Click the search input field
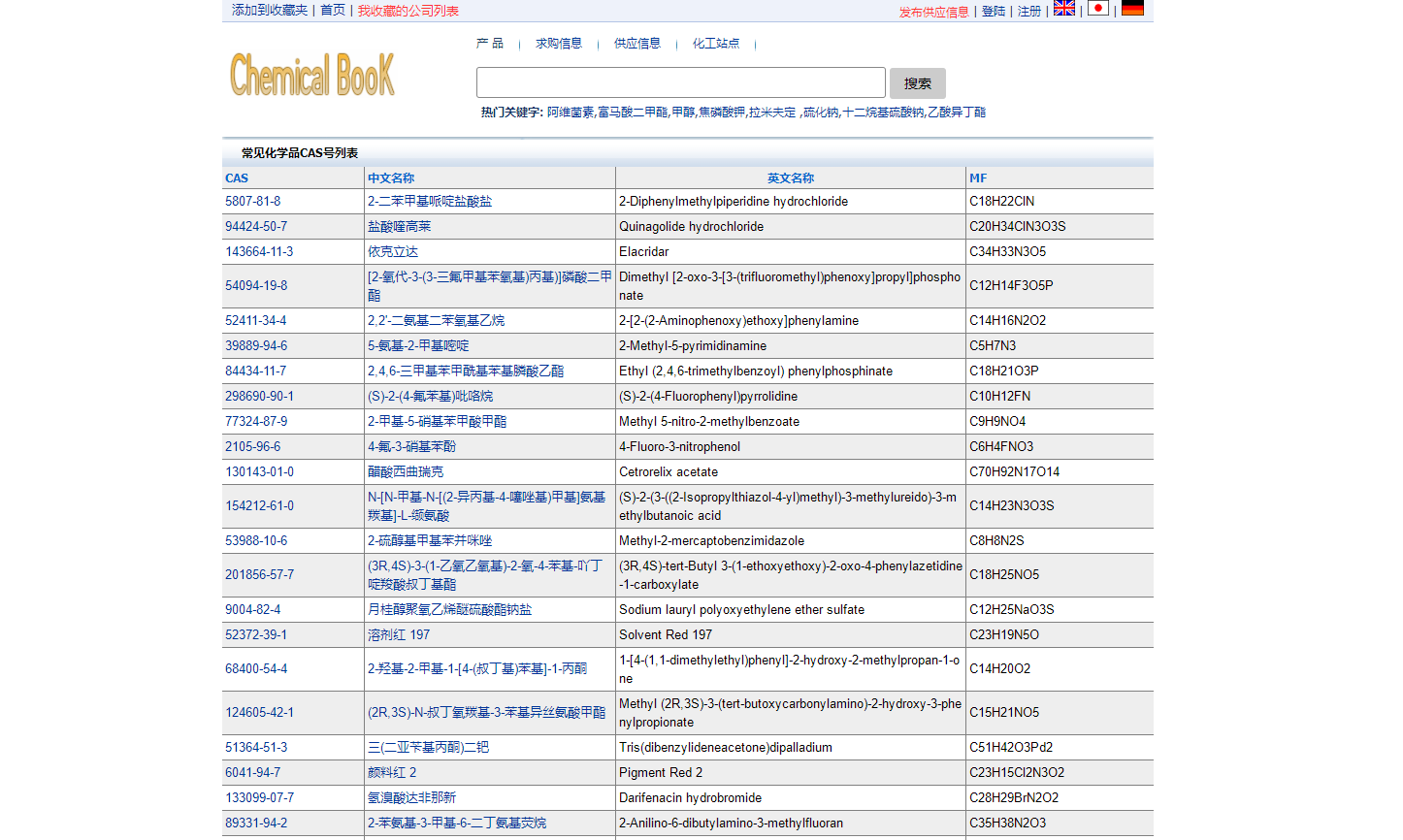 [681, 82]
